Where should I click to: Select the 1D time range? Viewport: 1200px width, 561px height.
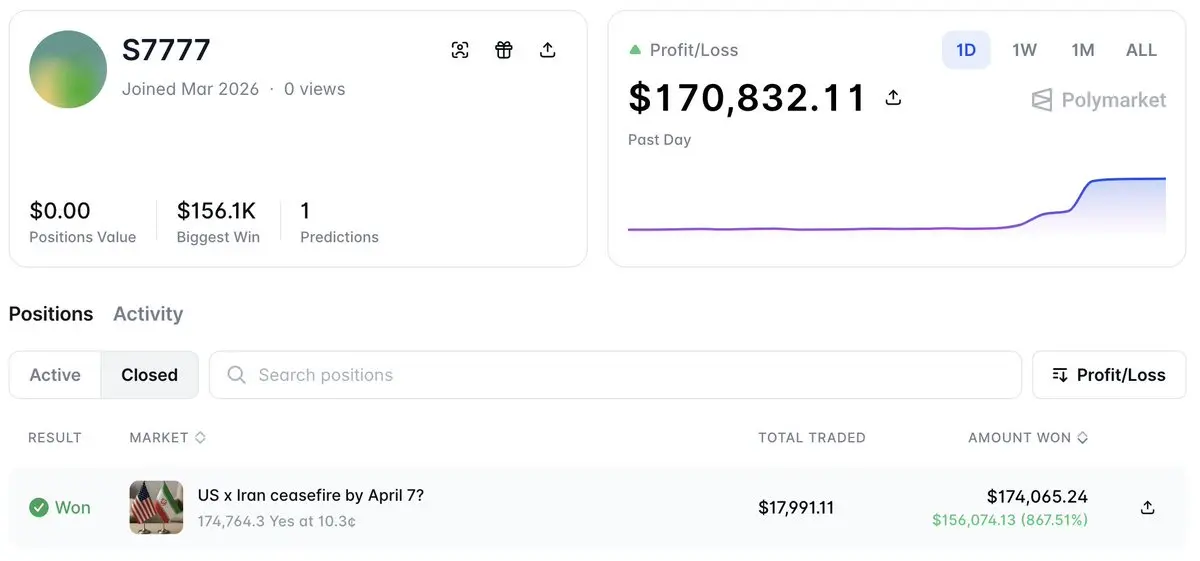point(966,50)
